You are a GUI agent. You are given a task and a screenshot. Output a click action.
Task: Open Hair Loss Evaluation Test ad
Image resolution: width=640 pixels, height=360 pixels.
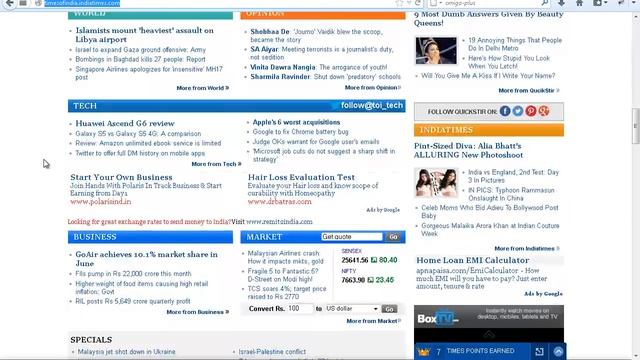click(301, 177)
